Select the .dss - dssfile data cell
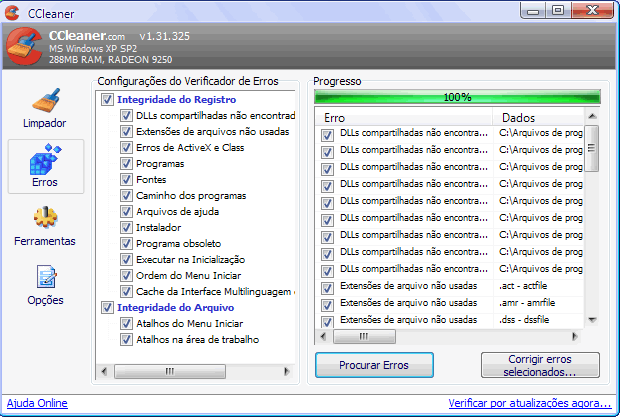 pos(524,320)
